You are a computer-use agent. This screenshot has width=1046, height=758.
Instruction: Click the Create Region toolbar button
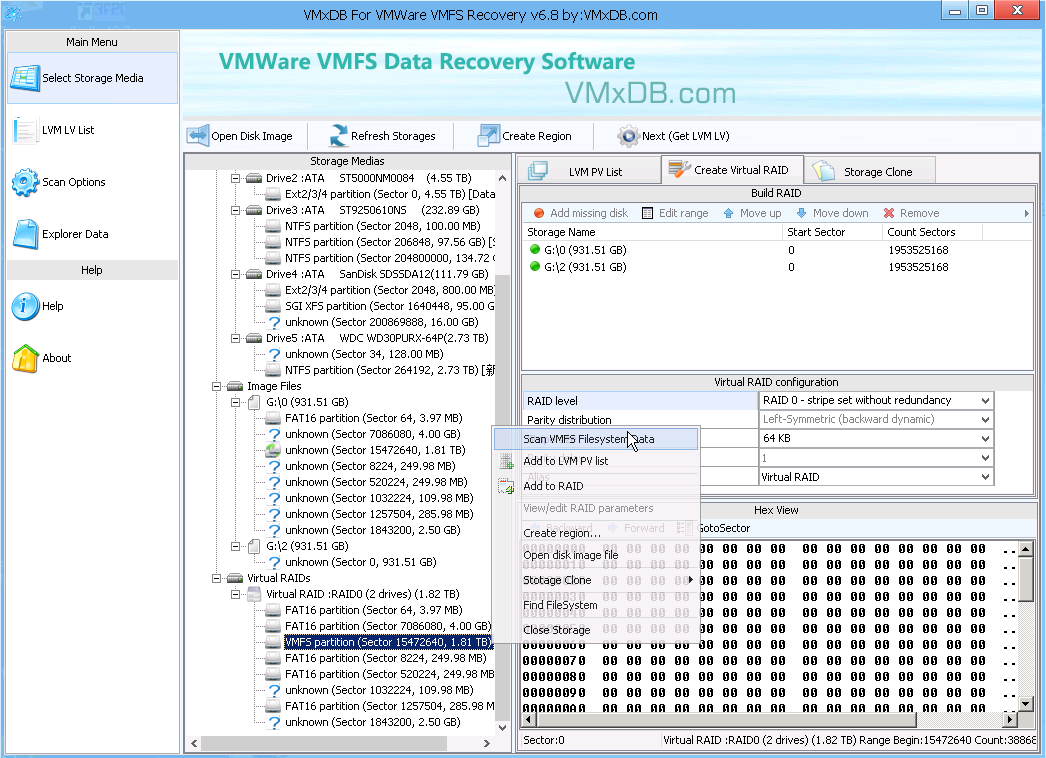[x=525, y=136]
